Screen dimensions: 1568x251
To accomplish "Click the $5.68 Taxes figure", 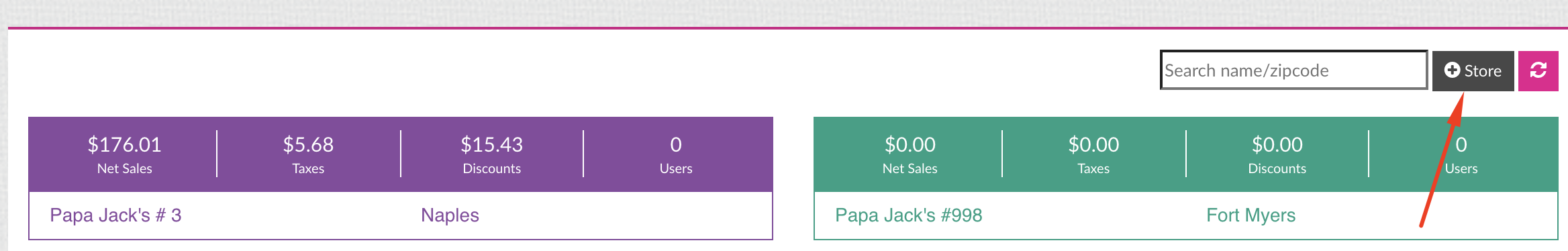I will 308,144.
